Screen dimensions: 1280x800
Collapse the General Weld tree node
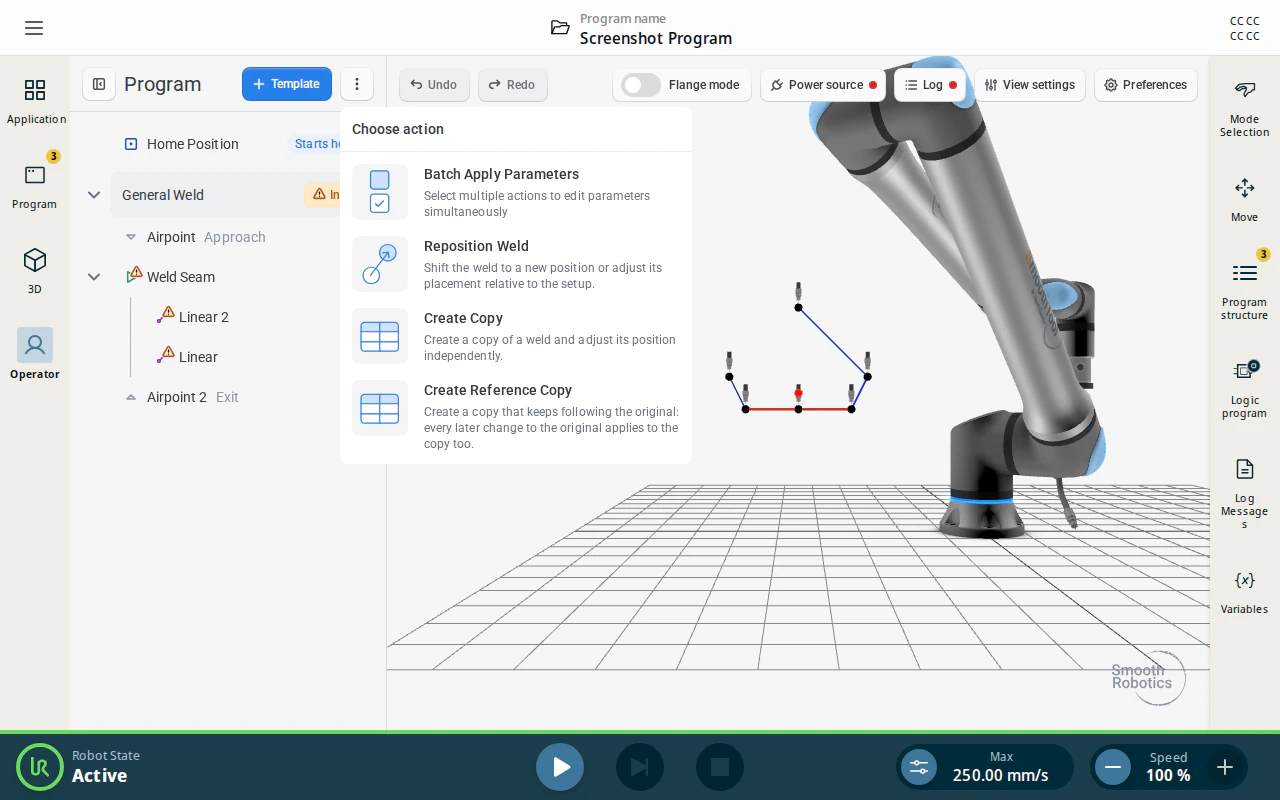(x=94, y=195)
